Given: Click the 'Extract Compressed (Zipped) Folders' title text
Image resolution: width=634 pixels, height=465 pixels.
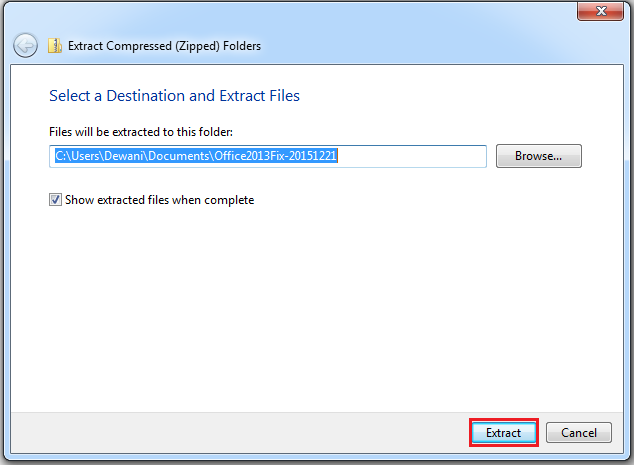Looking at the screenshot, I should [x=164, y=46].
